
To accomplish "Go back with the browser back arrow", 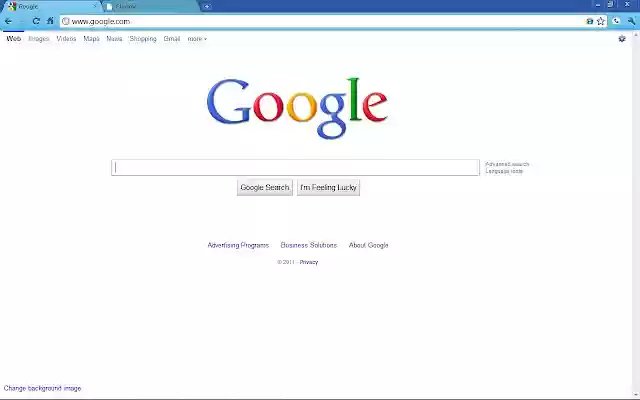I will tap(8, 21).
